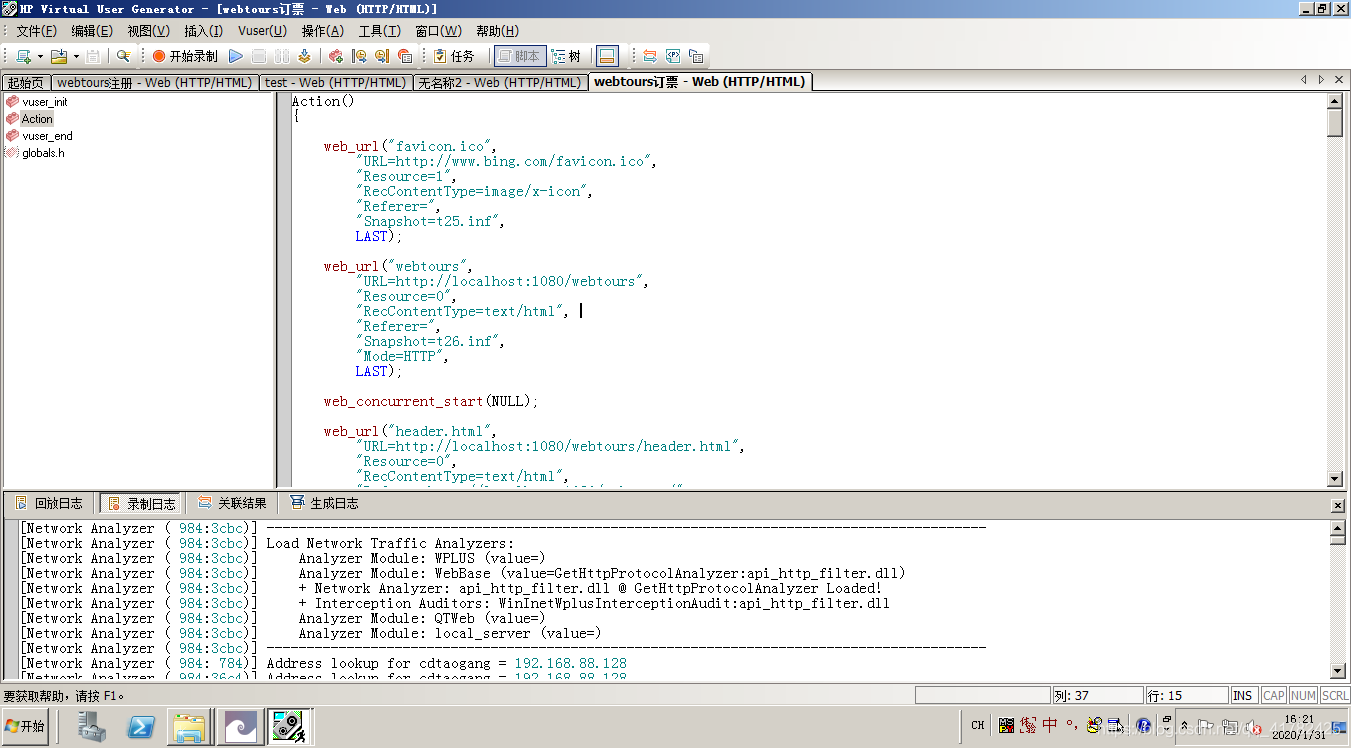The image size is (1351, 748).
Task: Select Action in the script tree
Action: [x=37, y=119]
